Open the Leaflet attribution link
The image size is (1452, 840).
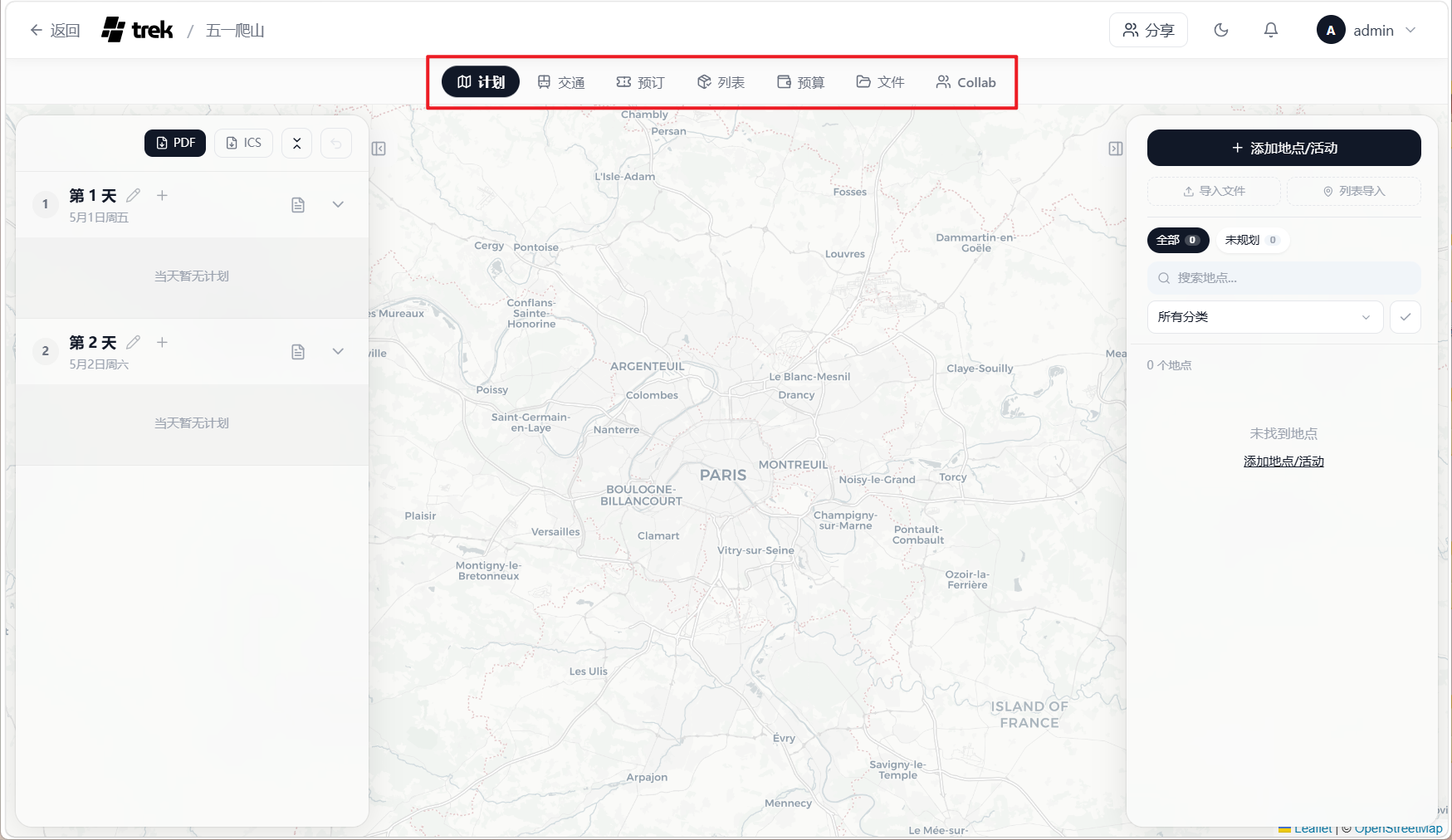(1313, 828)
